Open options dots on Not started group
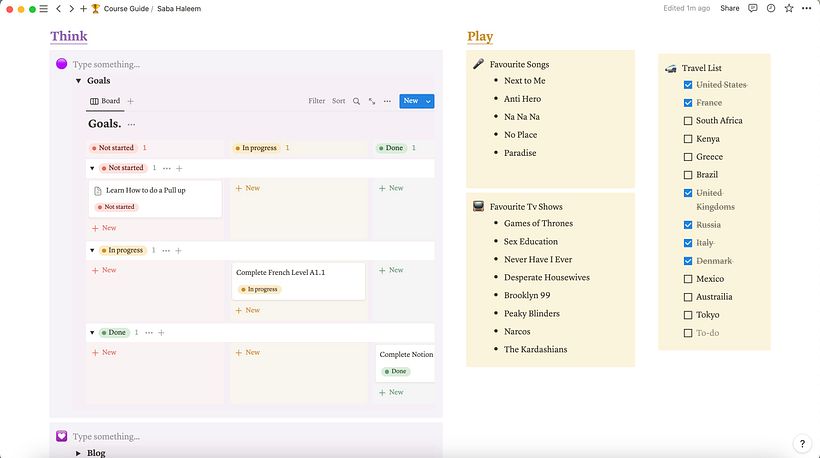Image resolution: width=820 pixels, height=458 pixels. coord(166,168)
